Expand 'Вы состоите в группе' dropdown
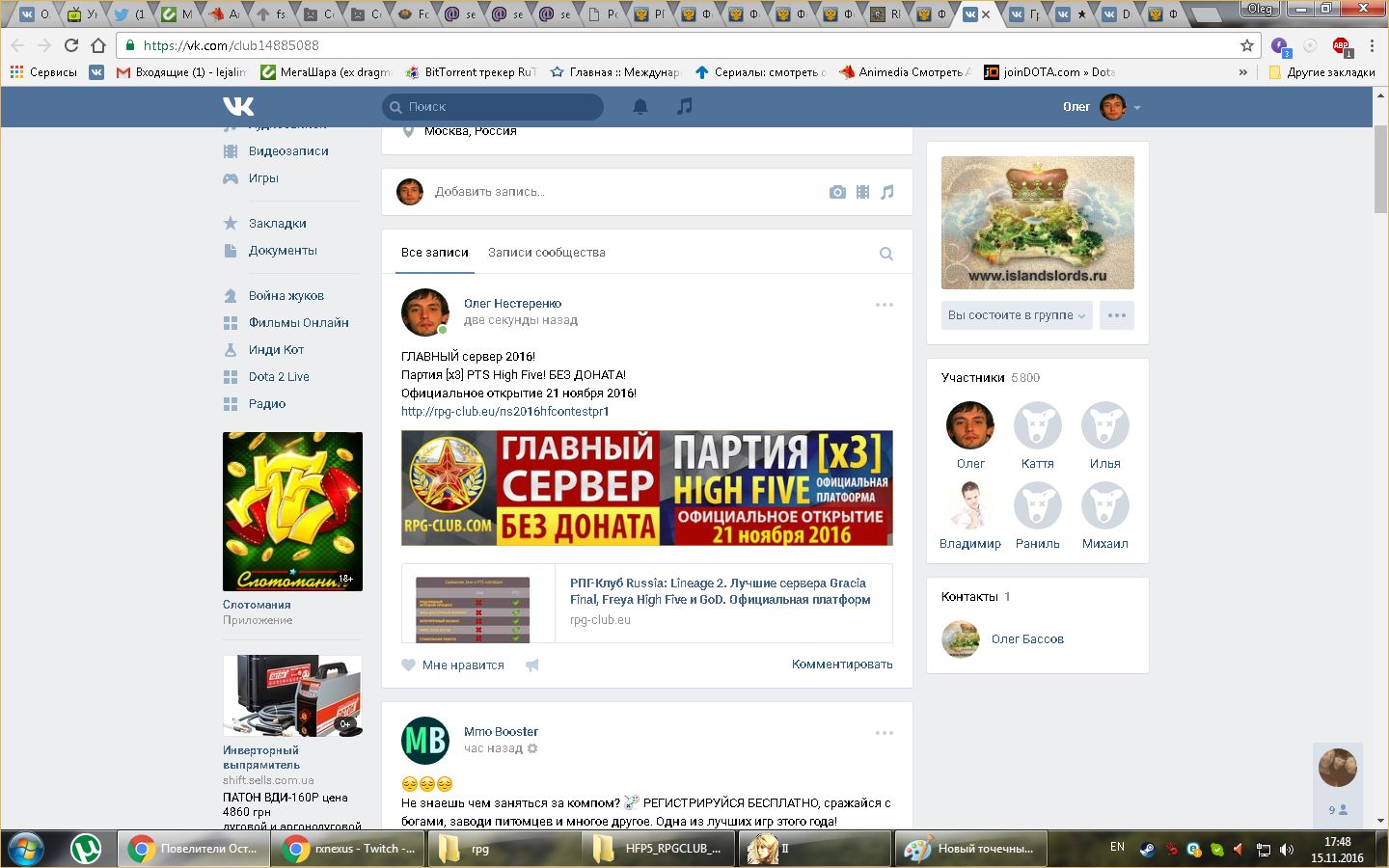Image resolution: width=1389 pixels, height=868 pixels. tap(1017, 315)
